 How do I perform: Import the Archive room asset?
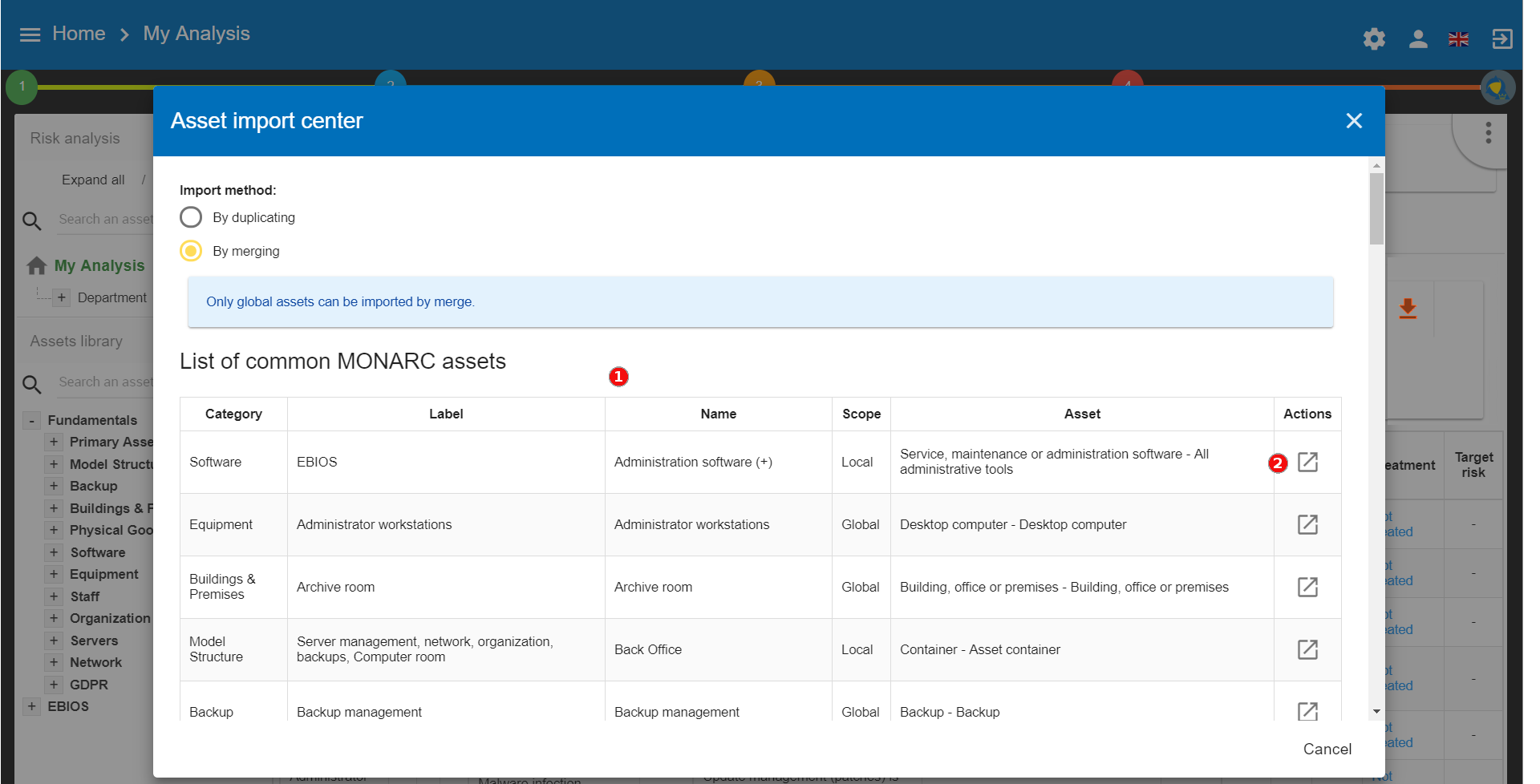click(1307, 587)
